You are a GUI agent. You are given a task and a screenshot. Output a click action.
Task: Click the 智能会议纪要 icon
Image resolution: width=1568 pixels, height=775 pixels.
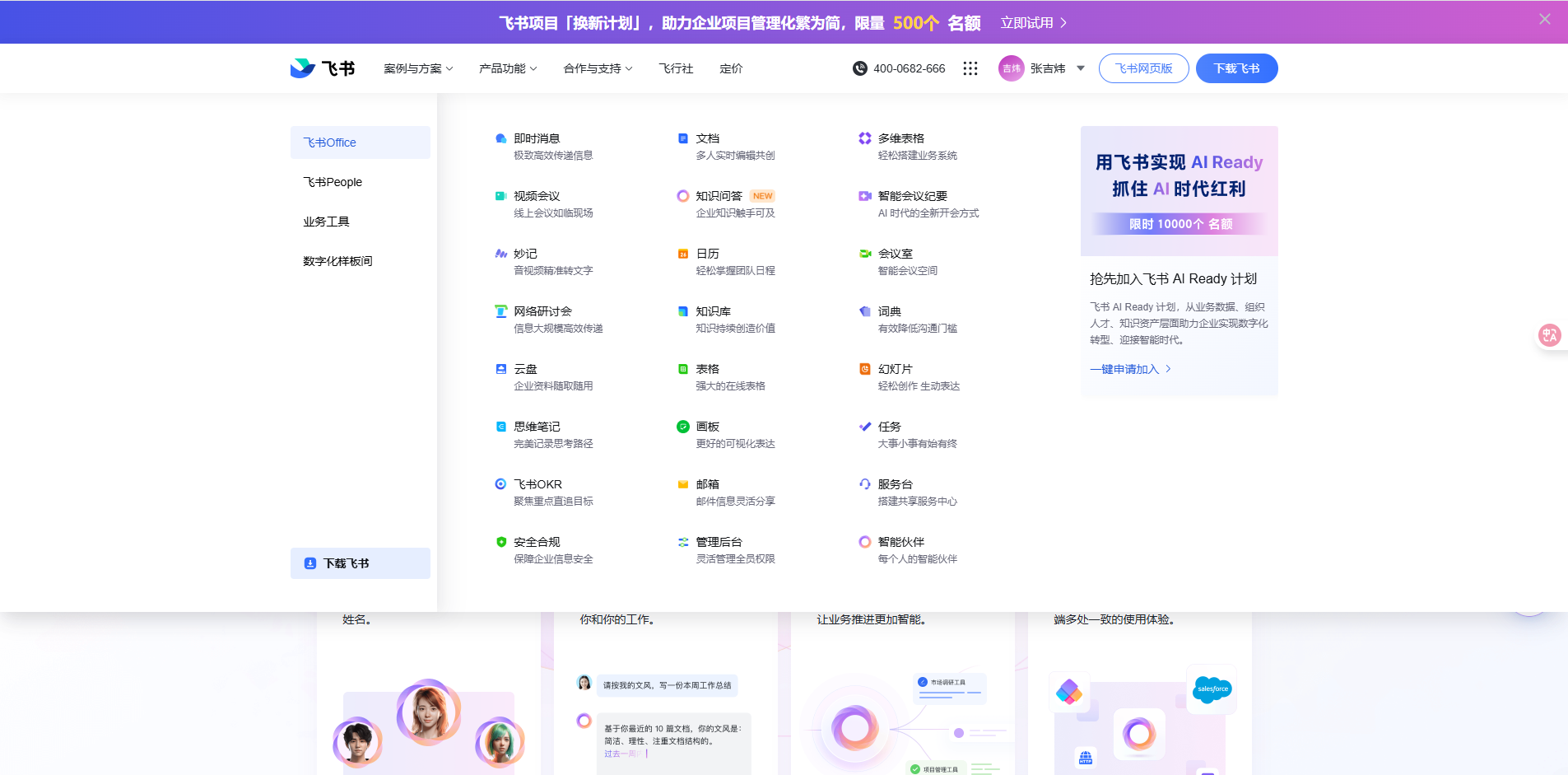pos(864,196)
